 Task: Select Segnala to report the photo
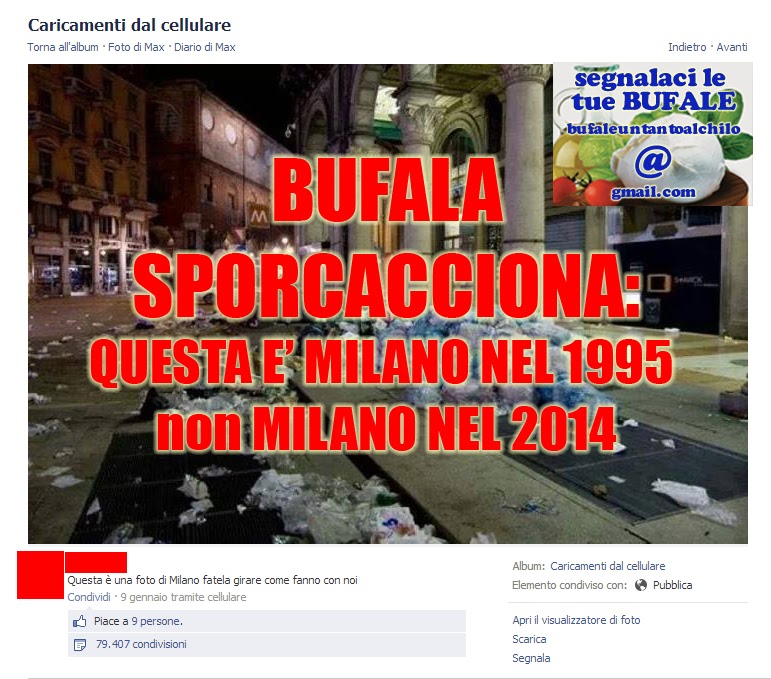coord(531,658)
